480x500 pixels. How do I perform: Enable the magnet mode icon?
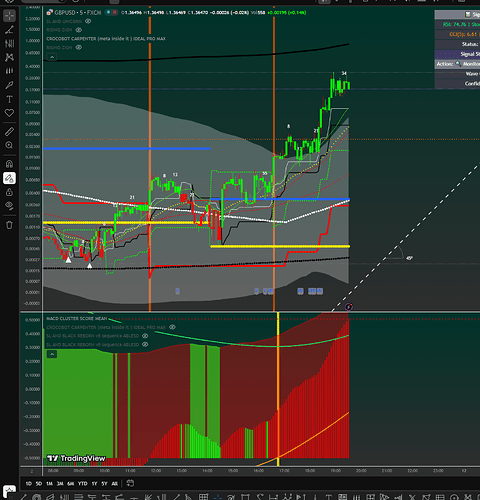(9, 164)
